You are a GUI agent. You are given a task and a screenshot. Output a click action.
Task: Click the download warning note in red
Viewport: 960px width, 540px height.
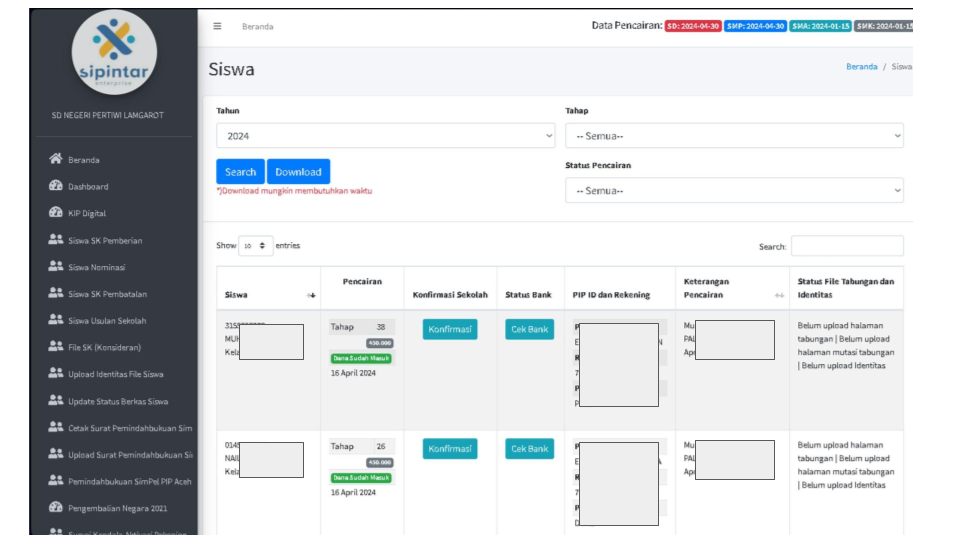coord(294,191)
